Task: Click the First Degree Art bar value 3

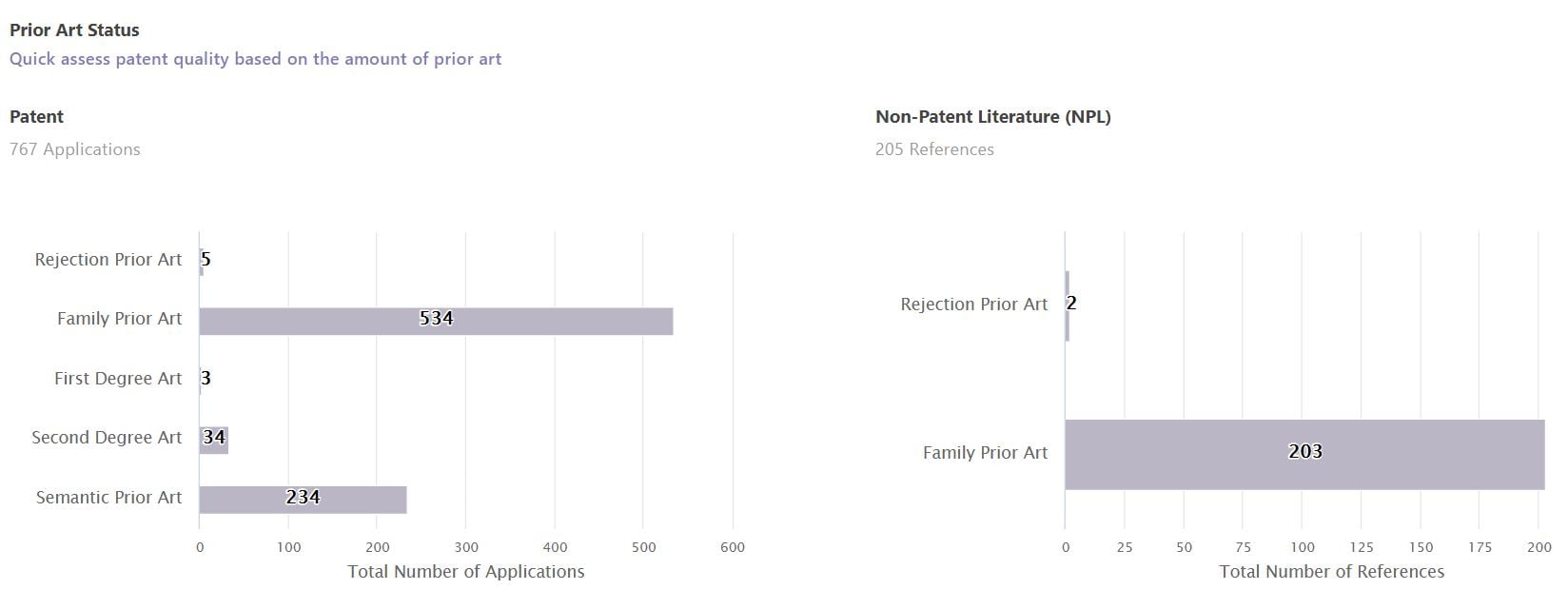Action: click(x=206, y=379)
